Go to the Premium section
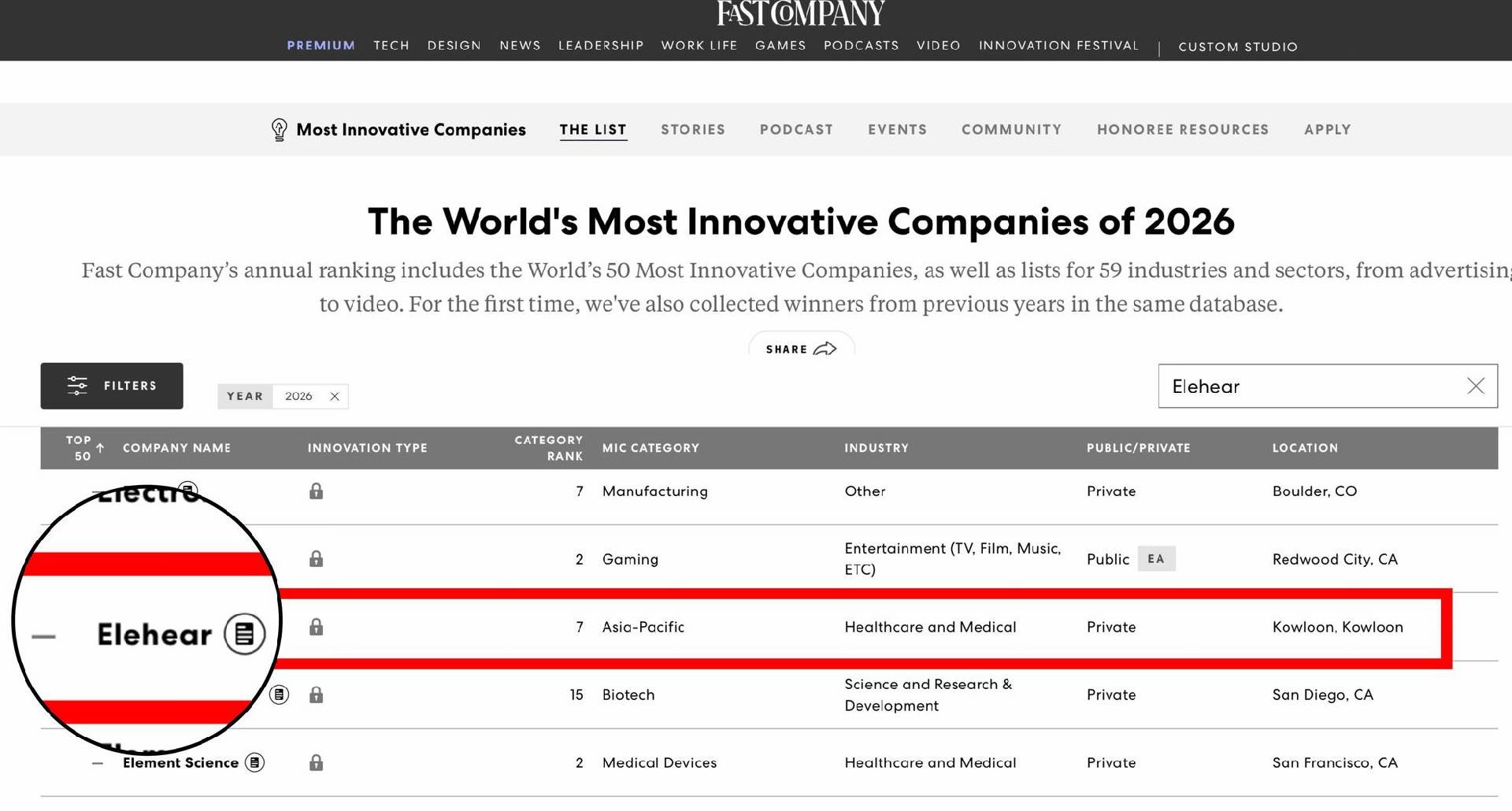The image size is (1512, 811). tap(321, 46)
